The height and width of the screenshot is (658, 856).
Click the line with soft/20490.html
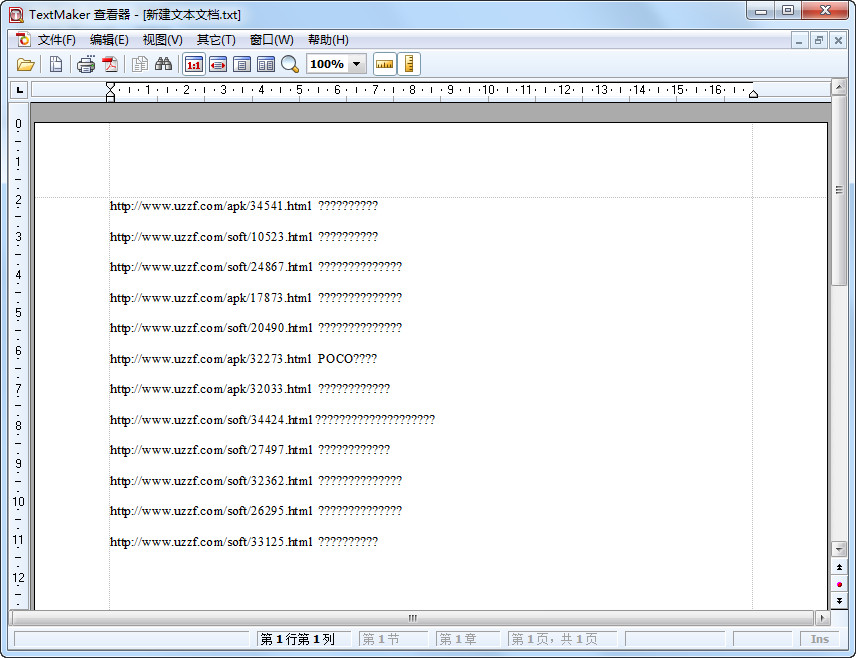(x=256, y=328)
